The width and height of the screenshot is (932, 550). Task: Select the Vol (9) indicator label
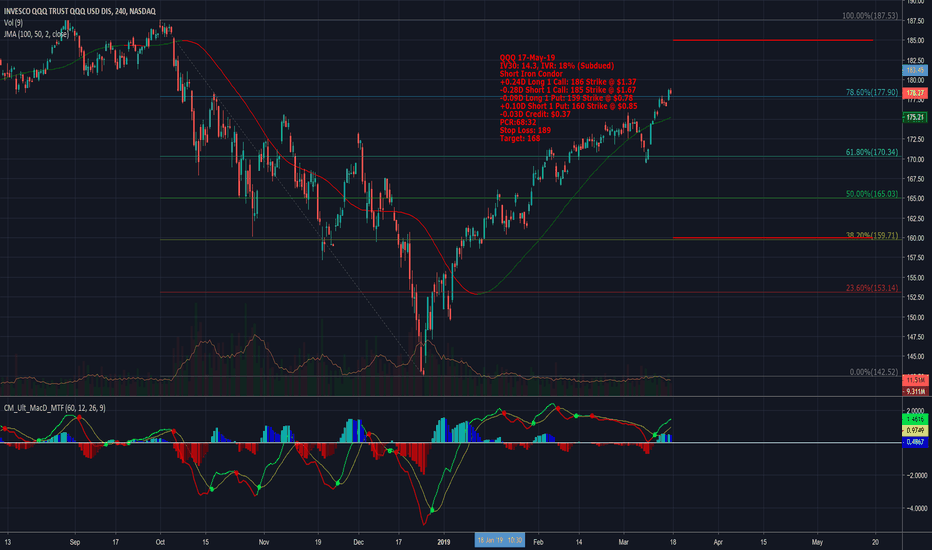pyautogui.click(x=13, y=23)
